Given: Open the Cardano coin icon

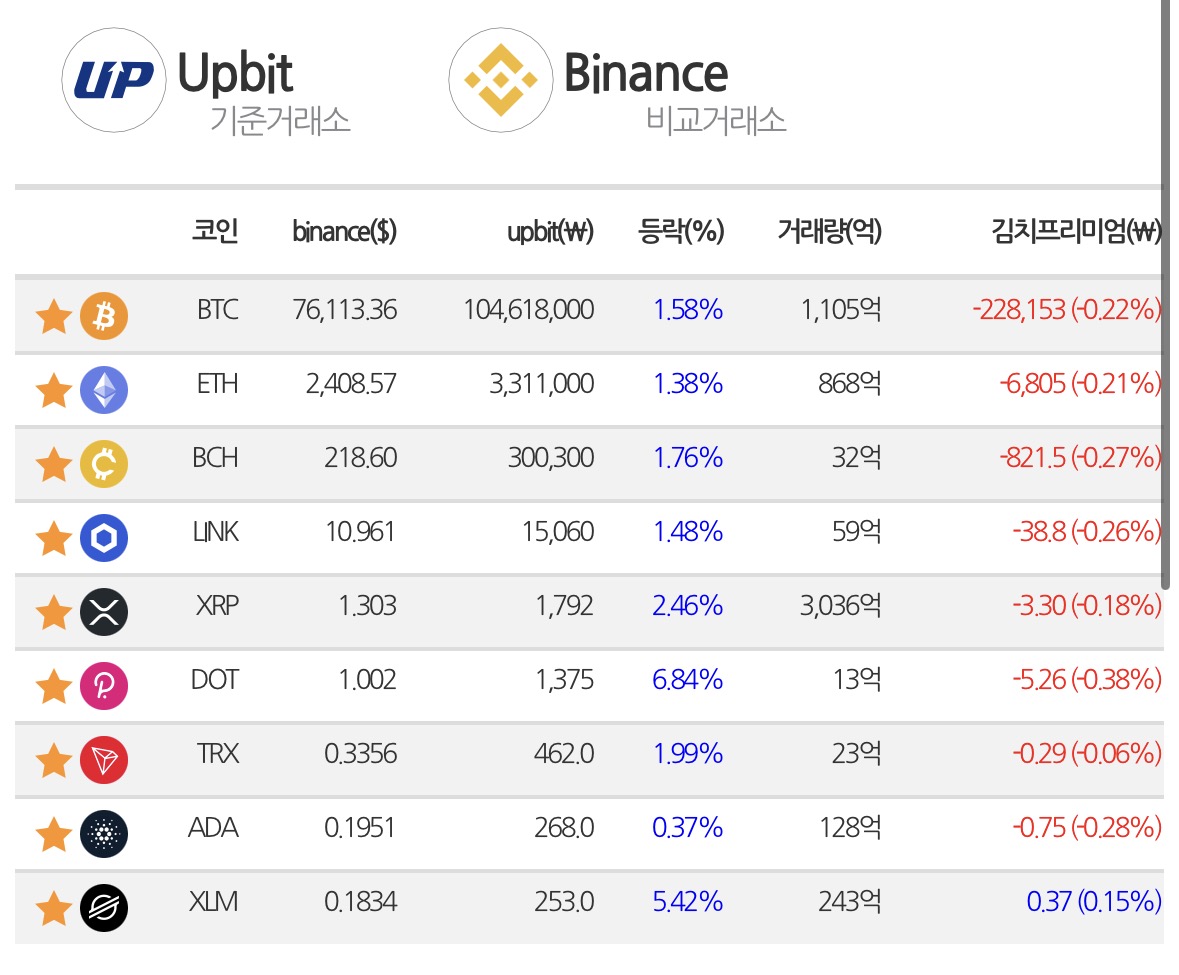Looking at the screenshot, I should [x=104, y=834].
